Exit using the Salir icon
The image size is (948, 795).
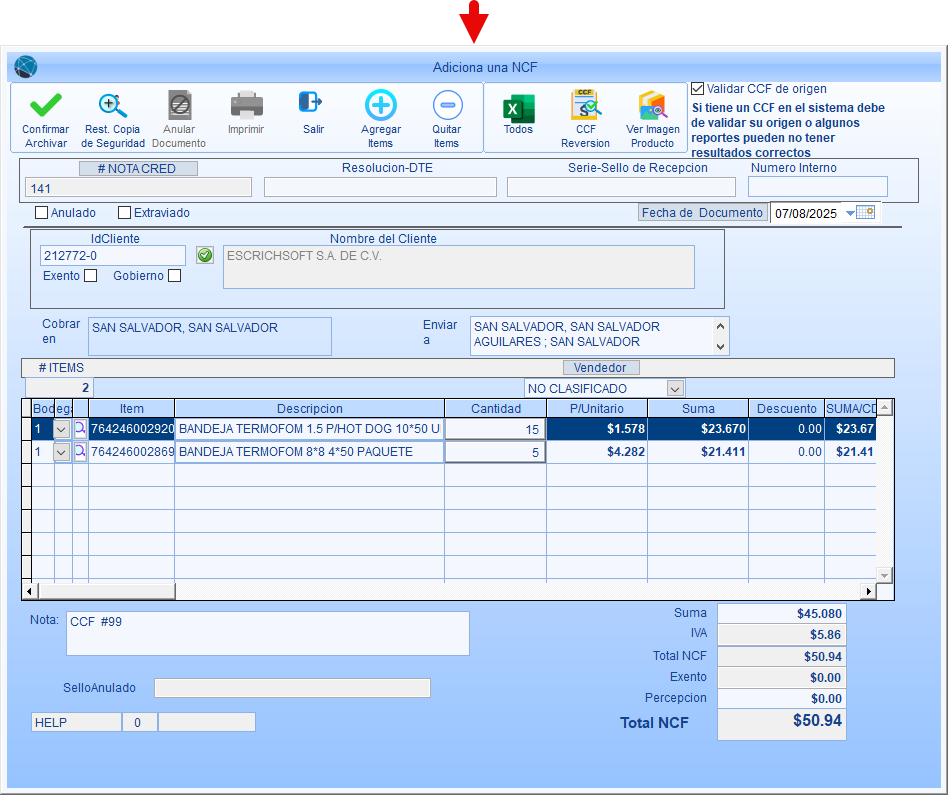311,102
